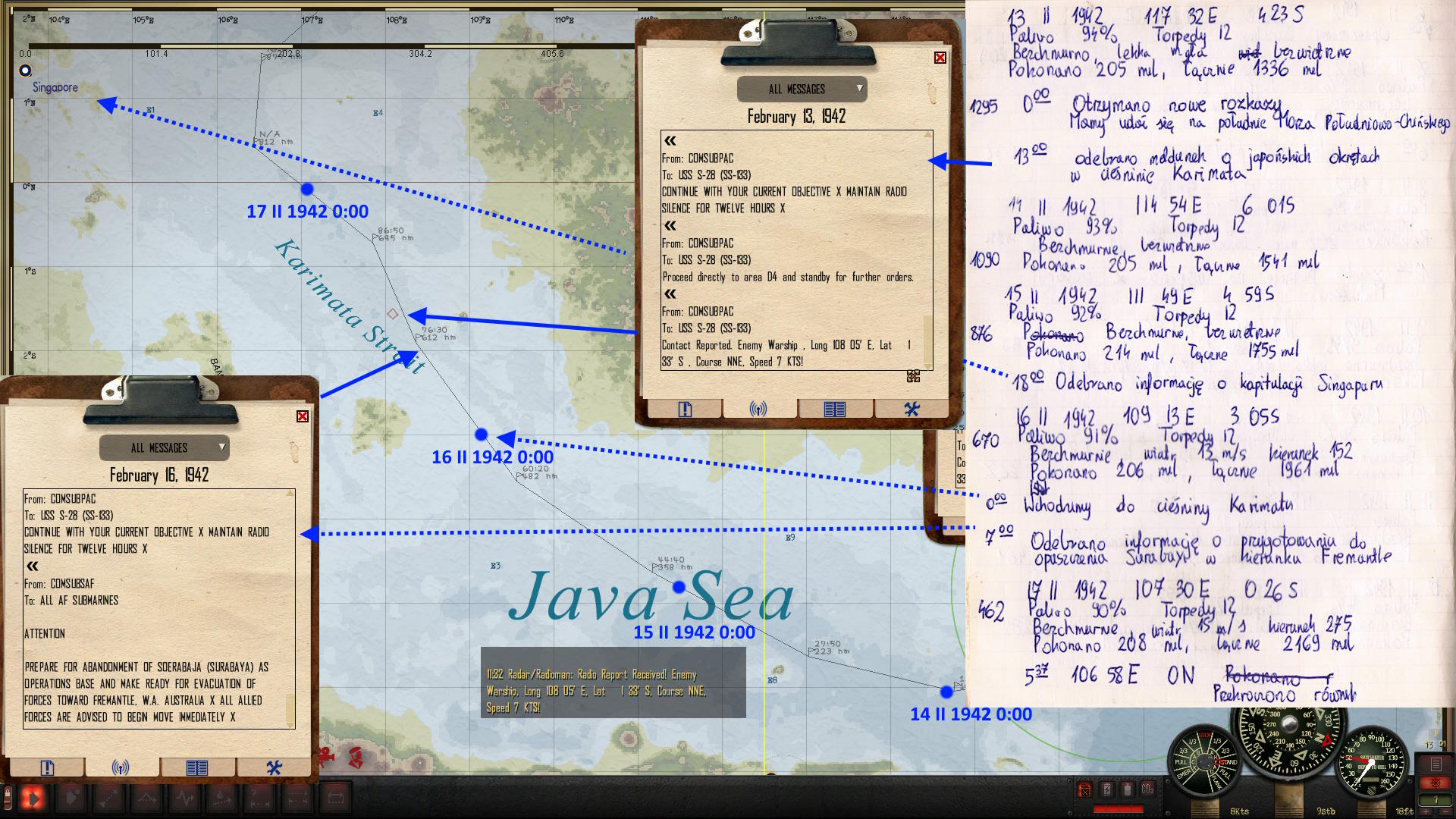Click the fuel level indicator icon

[x=1084, y=790]
